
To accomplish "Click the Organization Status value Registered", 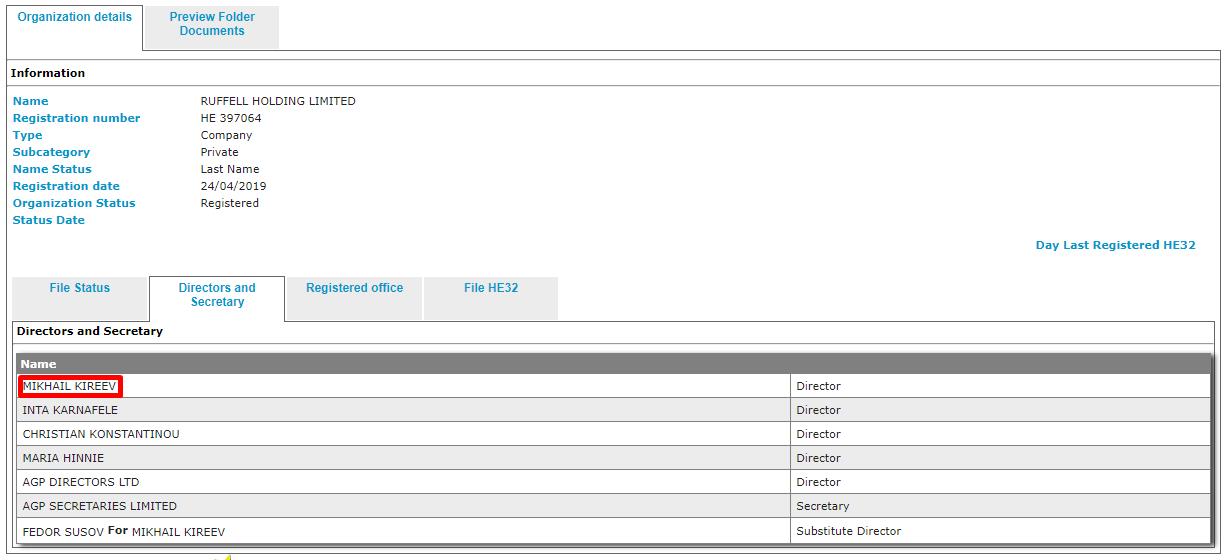I will coord(229,203).
